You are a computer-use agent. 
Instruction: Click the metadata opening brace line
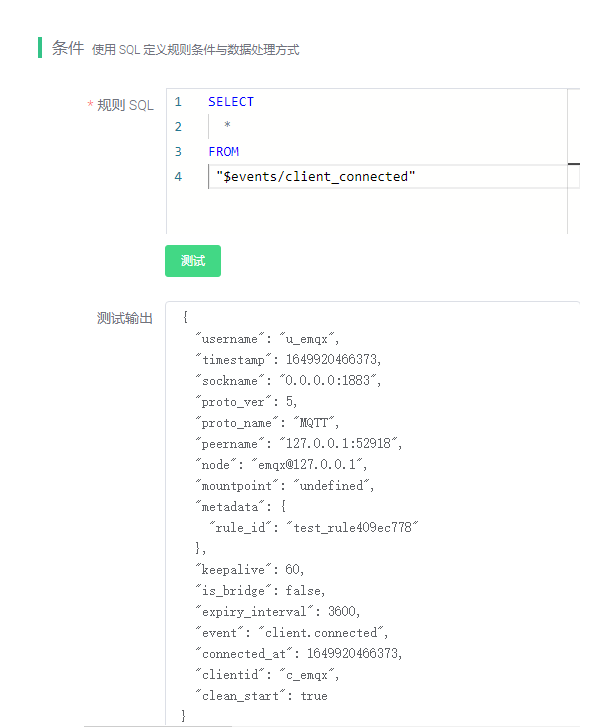coord(241,506)
